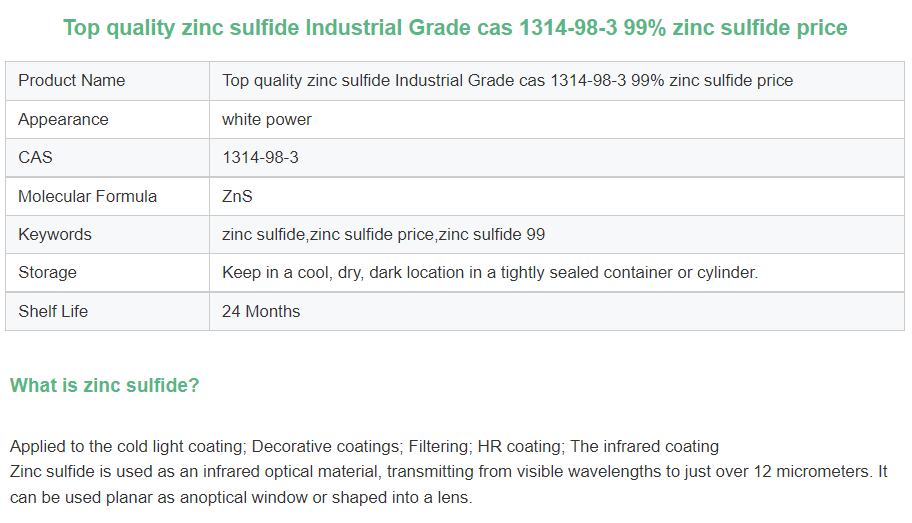912x523 pixels.
Task: Click the storage instructions text
Action: 490,272
